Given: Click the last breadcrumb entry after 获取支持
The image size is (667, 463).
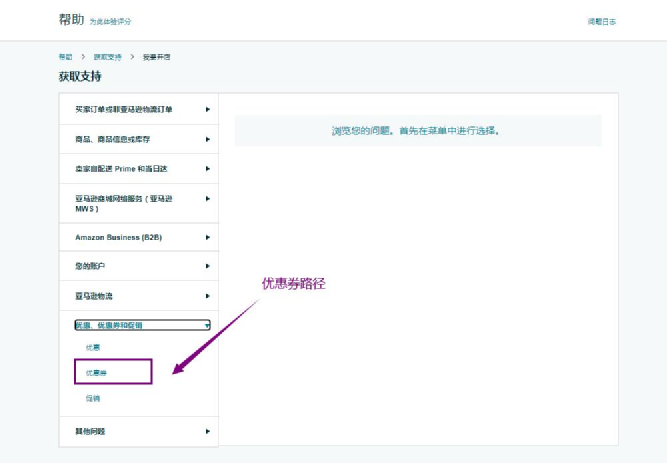Looking at the screenshot, I should [157, 57].
